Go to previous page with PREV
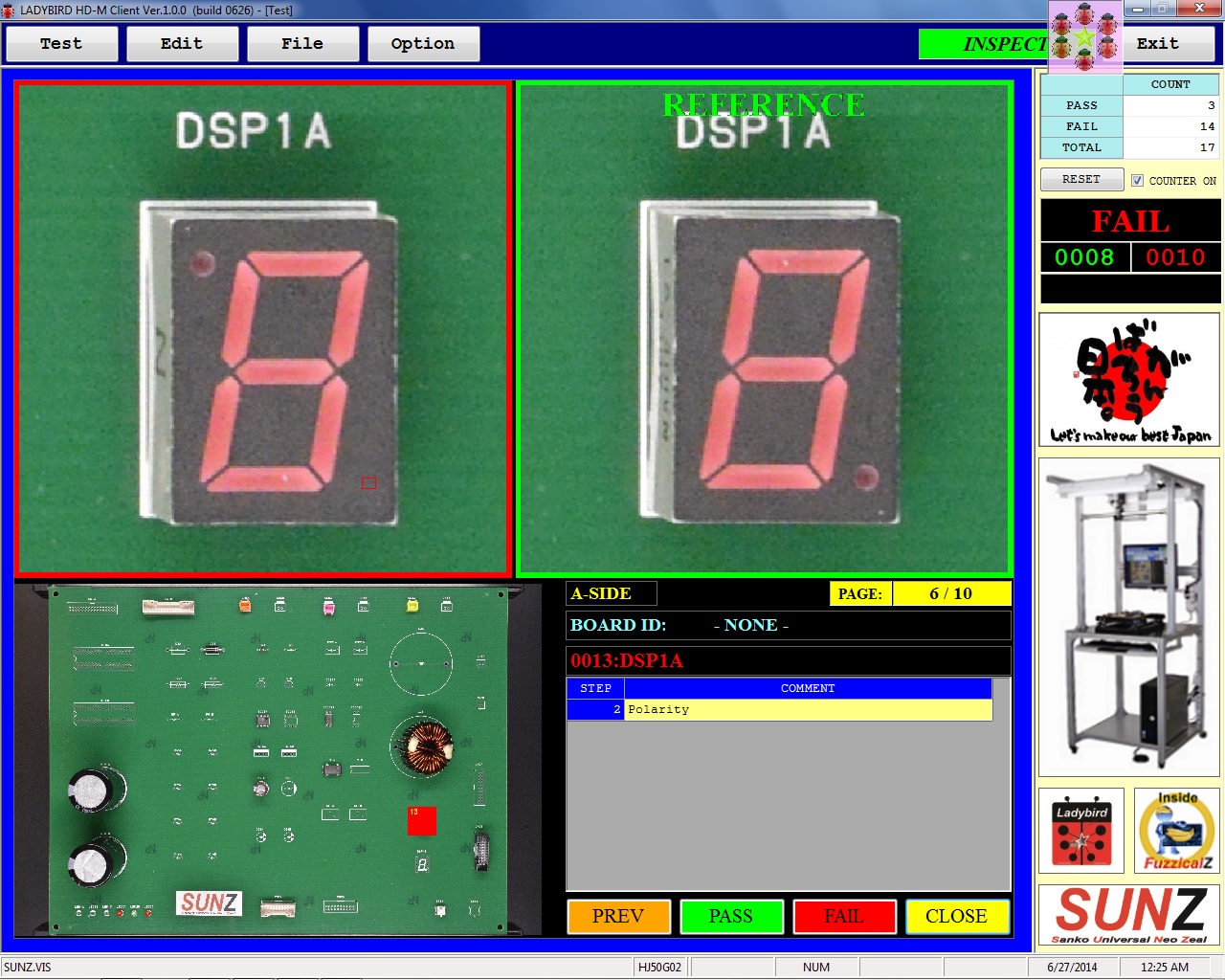The height and width of the screenshot is (980, 1225). (618, 916)
